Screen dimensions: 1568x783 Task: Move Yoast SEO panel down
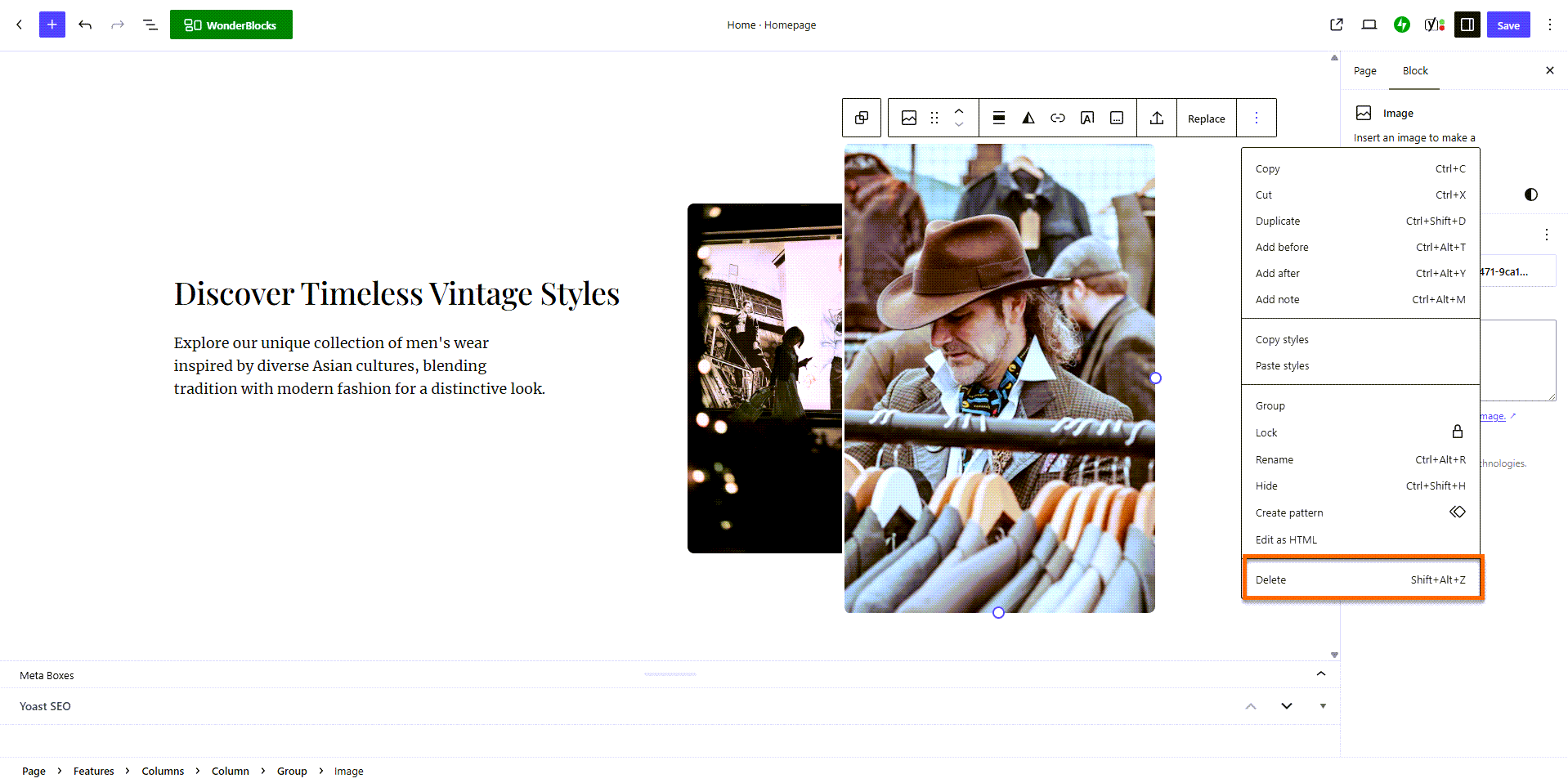(1286, 706)
